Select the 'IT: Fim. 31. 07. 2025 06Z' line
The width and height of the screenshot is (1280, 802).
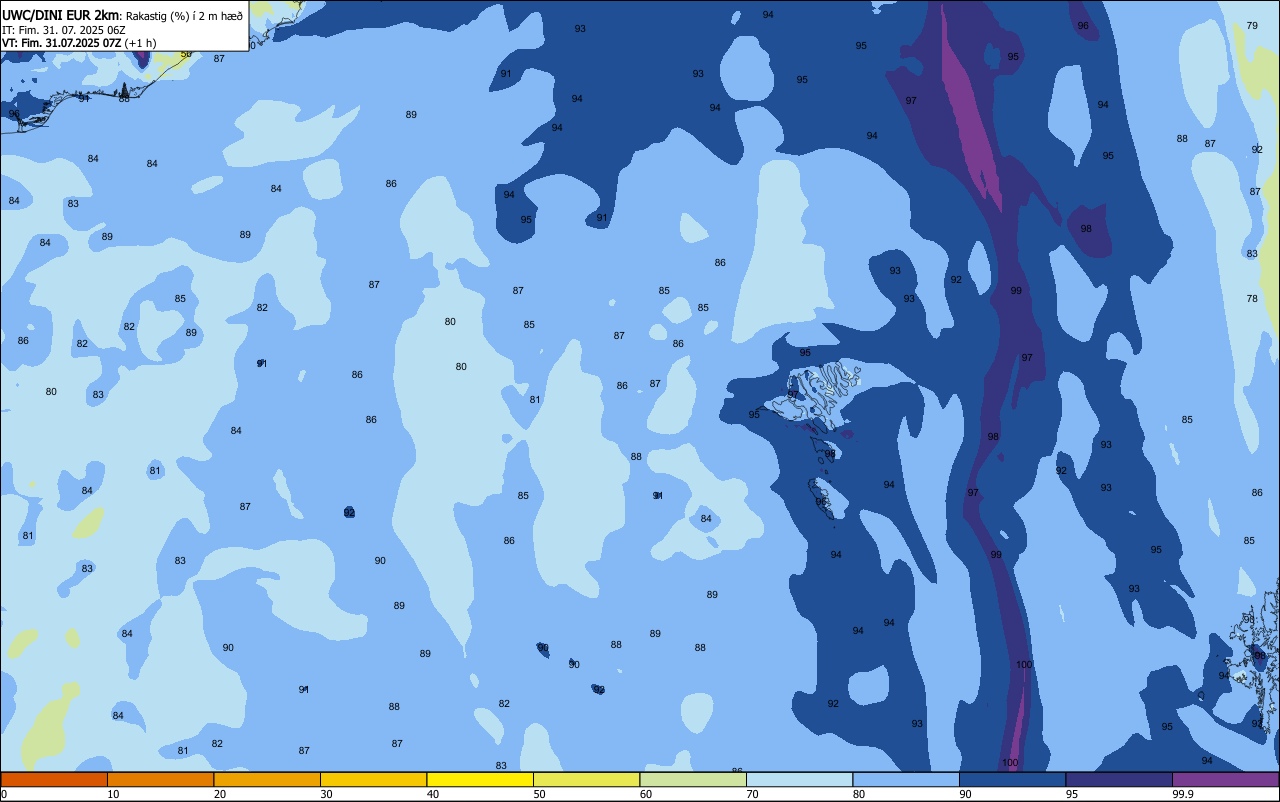64,30
